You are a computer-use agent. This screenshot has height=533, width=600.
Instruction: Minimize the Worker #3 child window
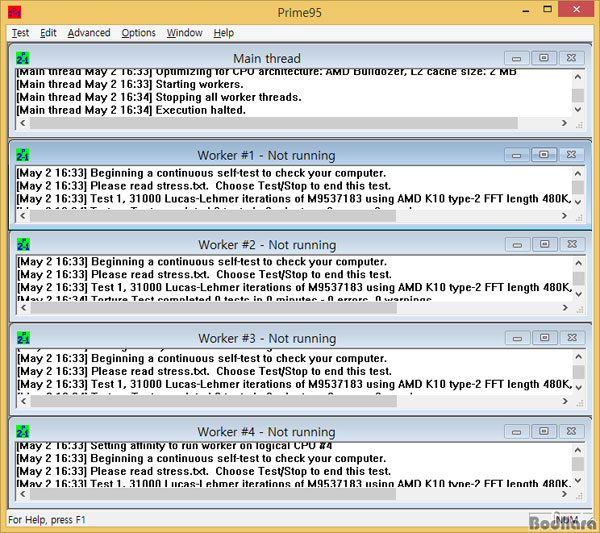pyautogui.click(x=517, y=338)
